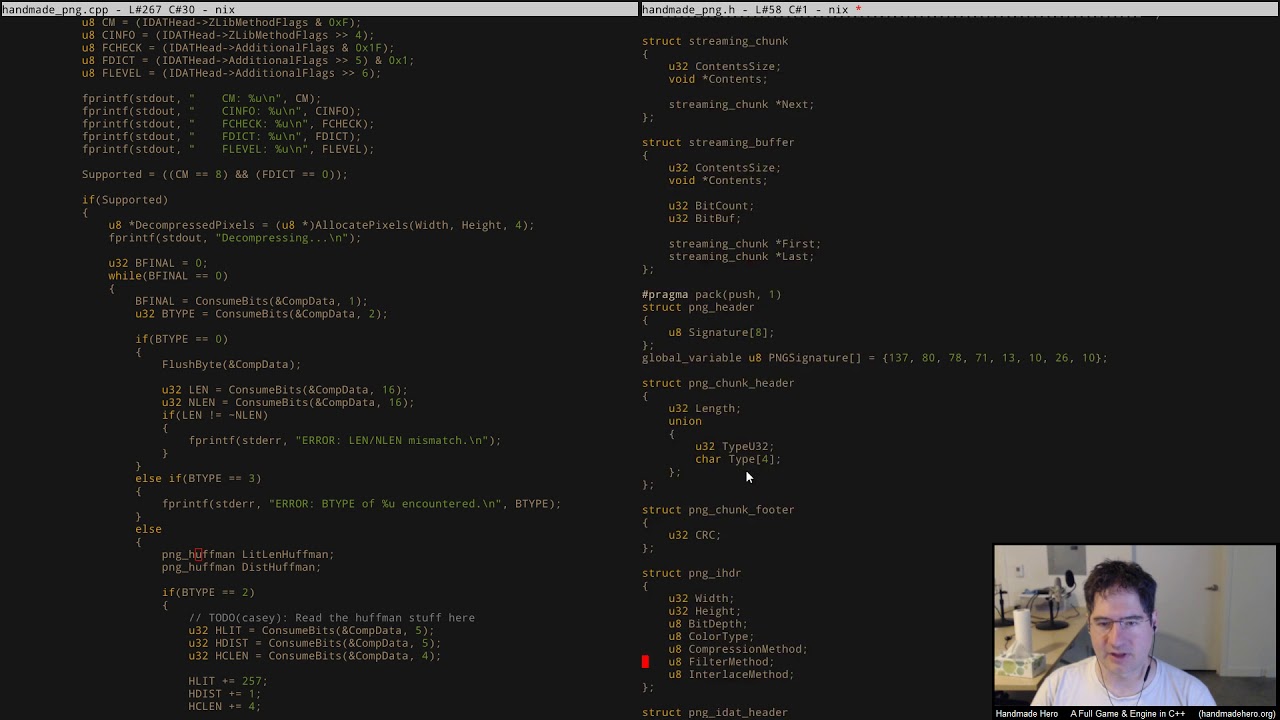Click the text 'struct png_header'
The width and height of the screenshot is (1280, 720).
tap(698, 307)
